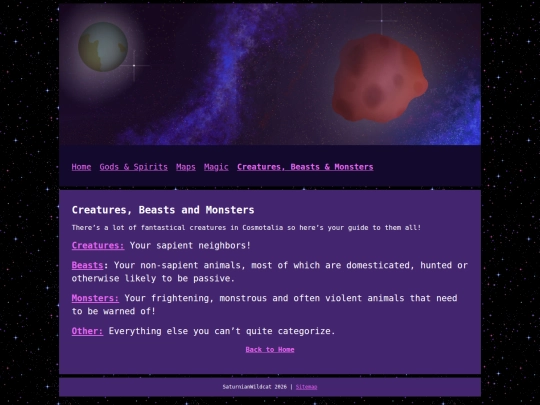Click 'Everything else you can't quite categorize.' text
This screenshot has width=540, height=405.
[x=222, y=331]
